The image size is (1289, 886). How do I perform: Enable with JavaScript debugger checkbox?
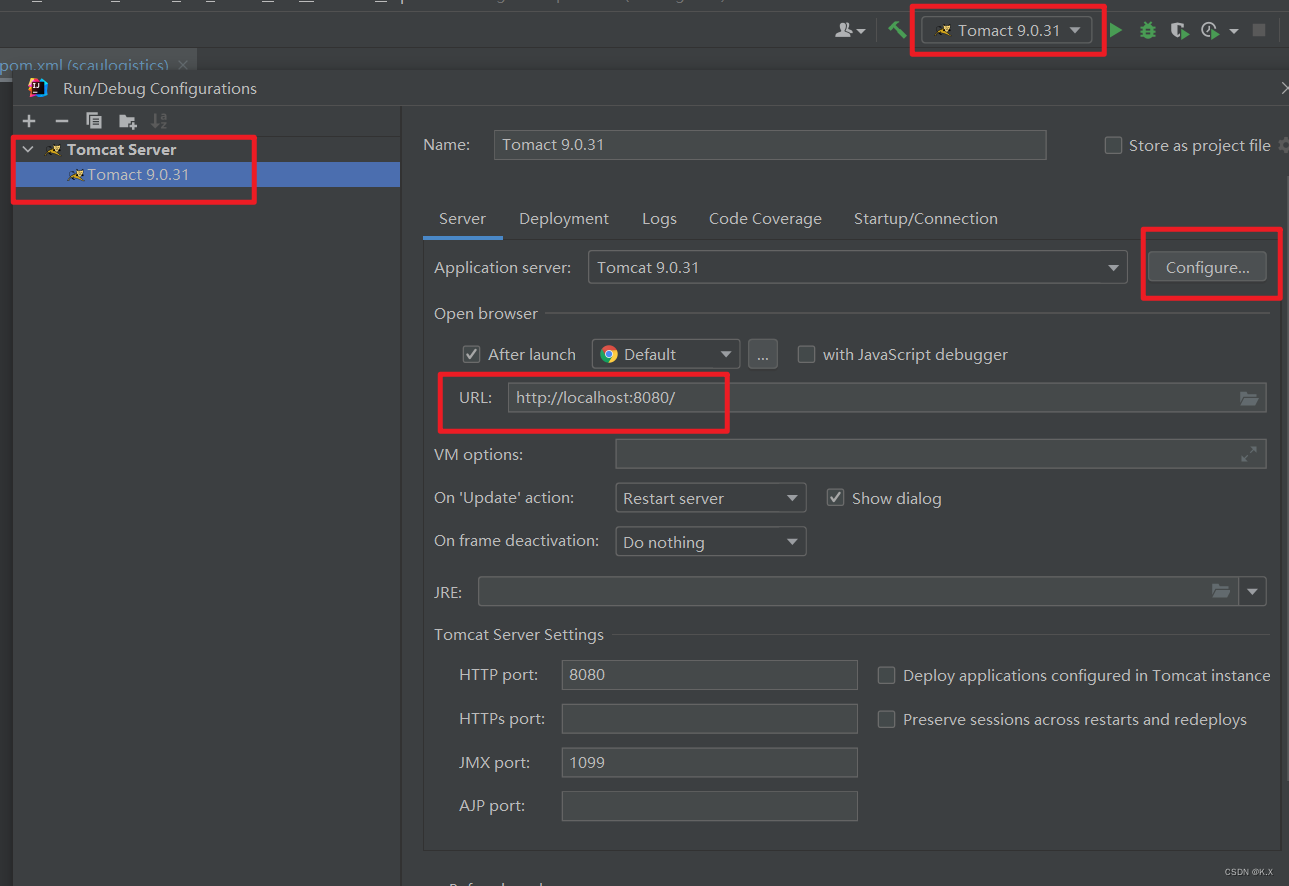[x=806, y=354]
